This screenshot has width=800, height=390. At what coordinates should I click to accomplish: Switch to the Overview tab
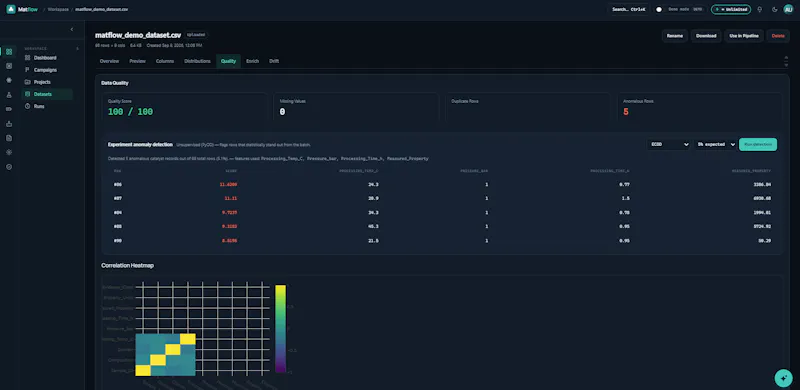coord(109,61)
